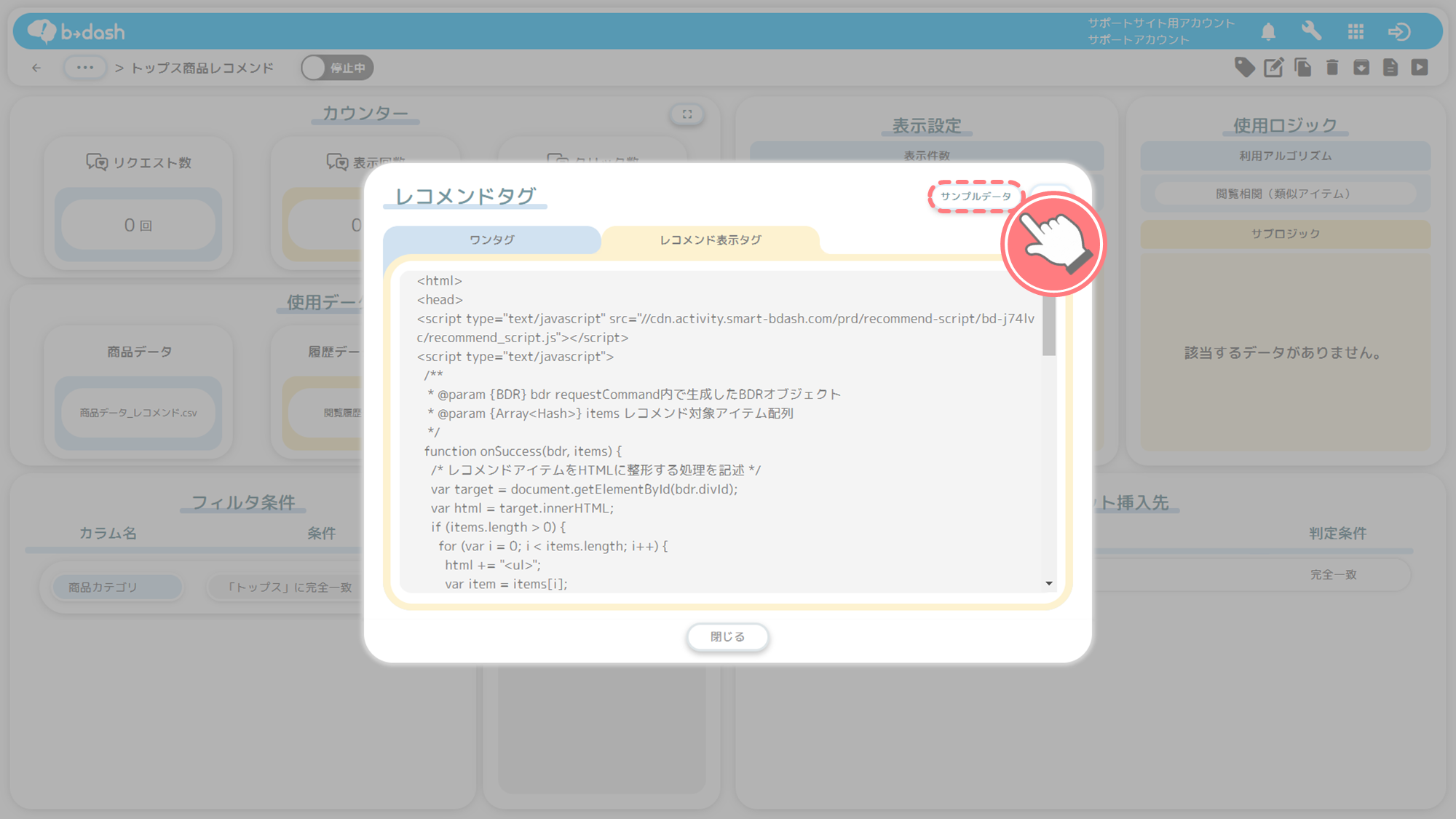Click the function onSuccess code line
Viewport: 1456px width, 819px height.
click(x=523, y=451)
